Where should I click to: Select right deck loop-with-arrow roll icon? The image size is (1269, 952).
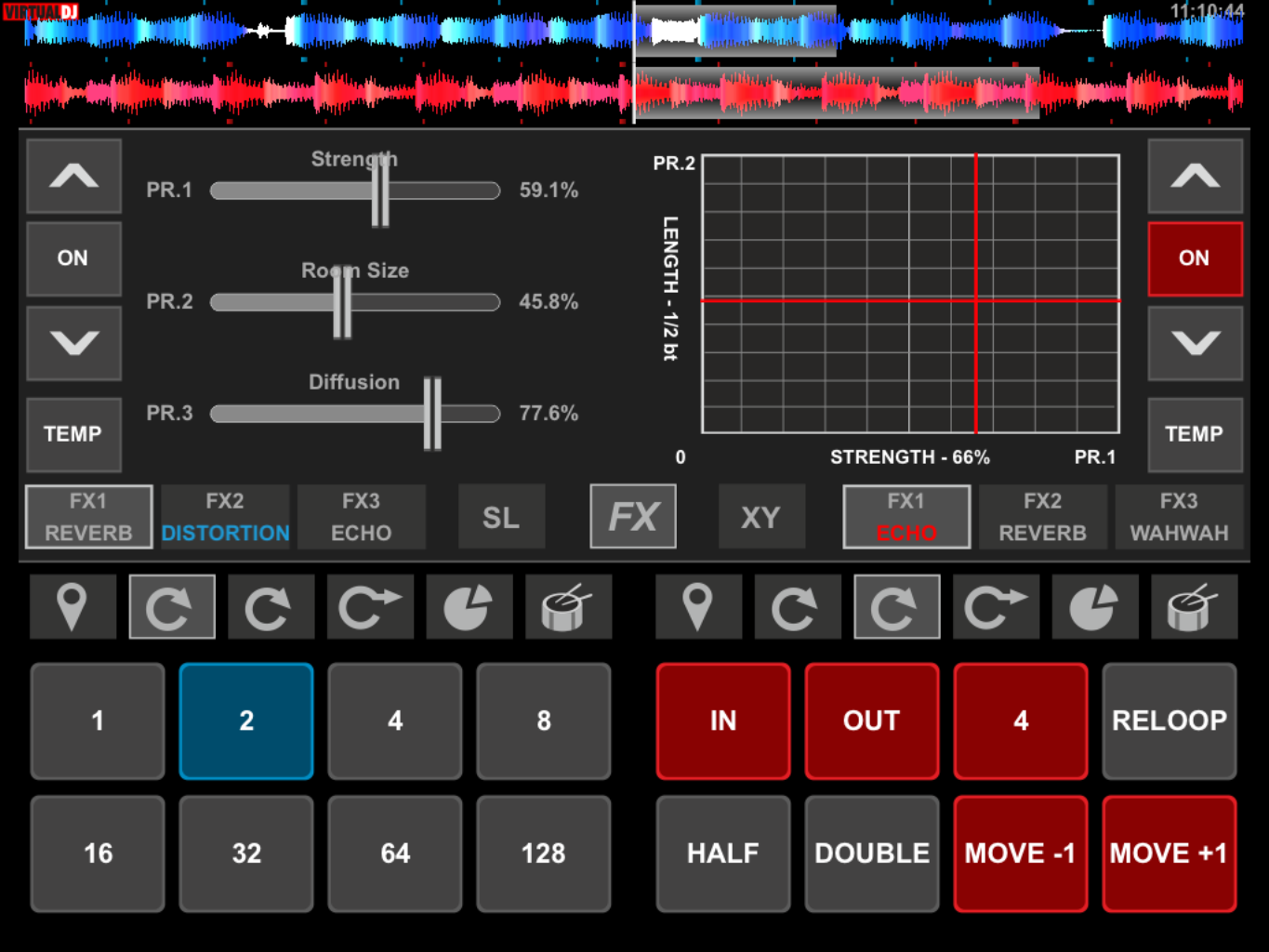click(x=996, y=607)
